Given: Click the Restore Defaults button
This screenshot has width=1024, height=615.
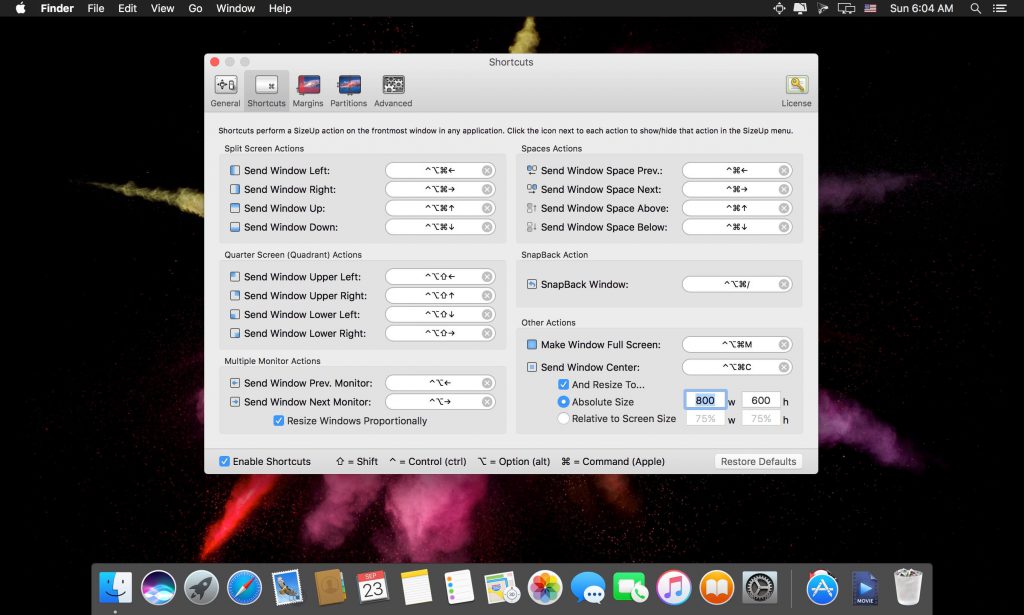Looking at the screenshot, I should (x=758, y=462).
